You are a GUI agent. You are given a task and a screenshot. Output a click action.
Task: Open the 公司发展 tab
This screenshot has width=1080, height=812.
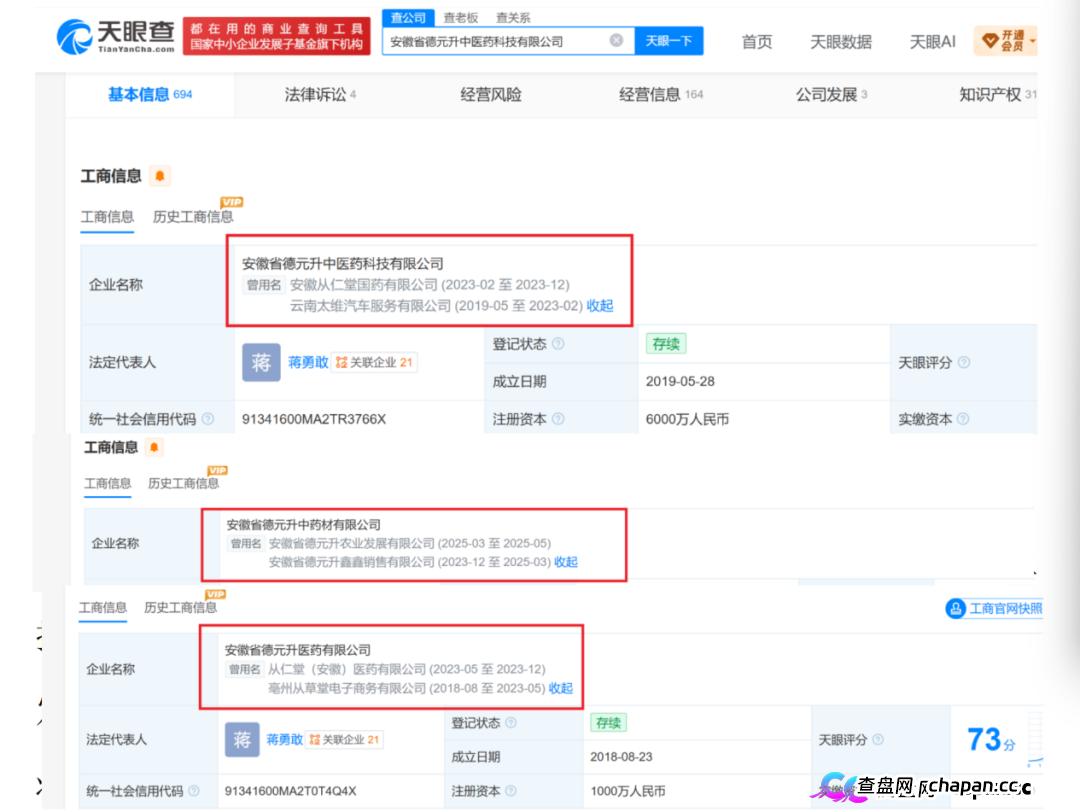pos(831,94)
